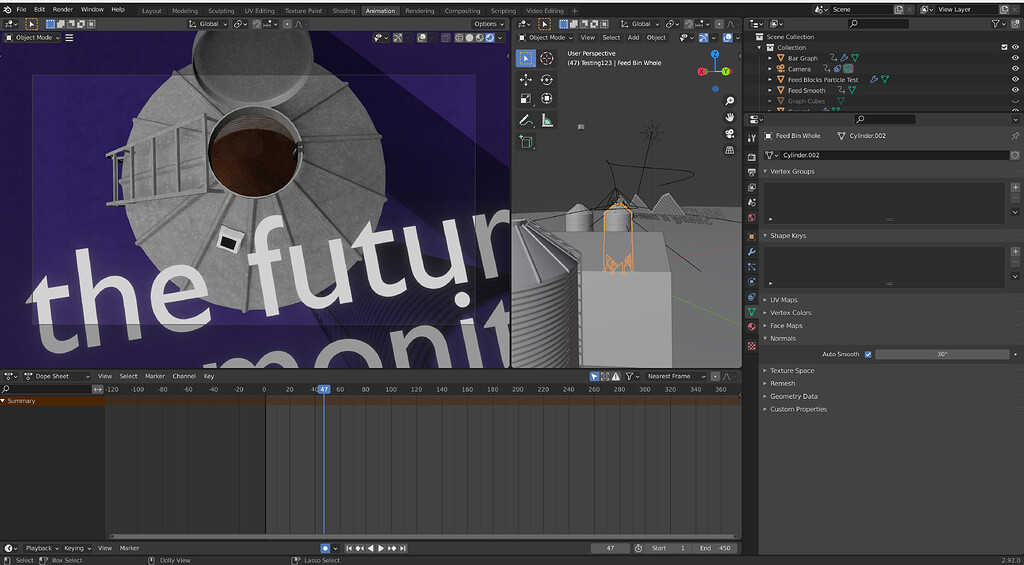Click the mesh name field Cylinder.002
The width and height of the screenshot is (1024, 565).
click(x=895, y=155)
